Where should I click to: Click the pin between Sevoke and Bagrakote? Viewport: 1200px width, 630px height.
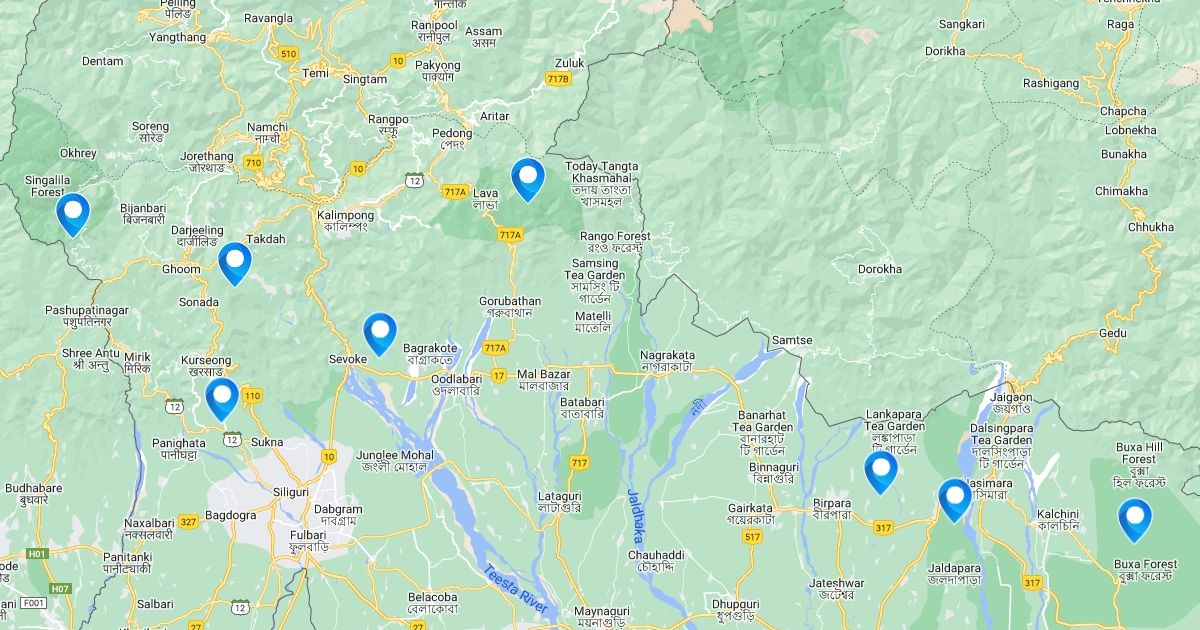[x=380, y=334]
